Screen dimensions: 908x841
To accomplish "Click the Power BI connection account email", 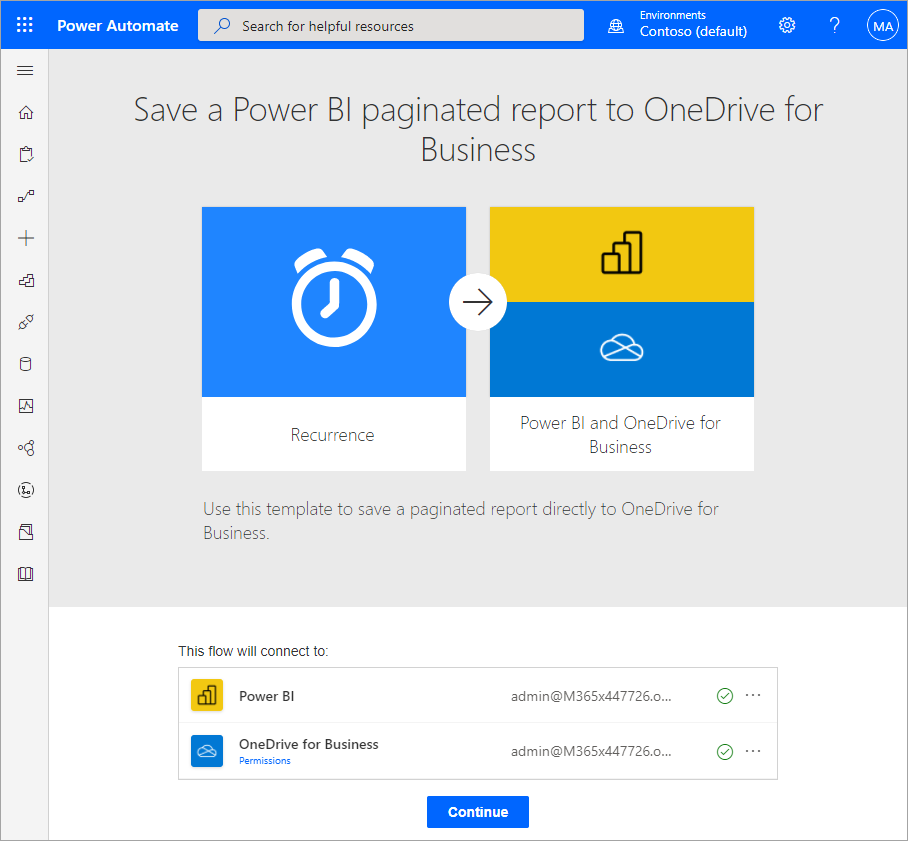I will pos(591,696).
